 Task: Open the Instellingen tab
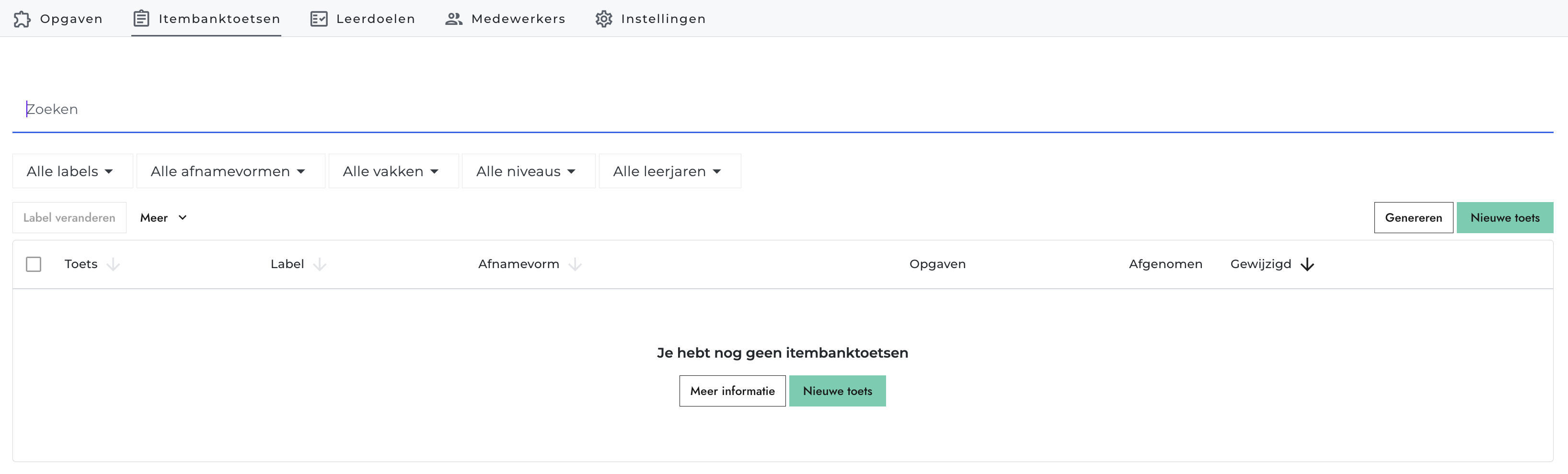pos(651,19)
